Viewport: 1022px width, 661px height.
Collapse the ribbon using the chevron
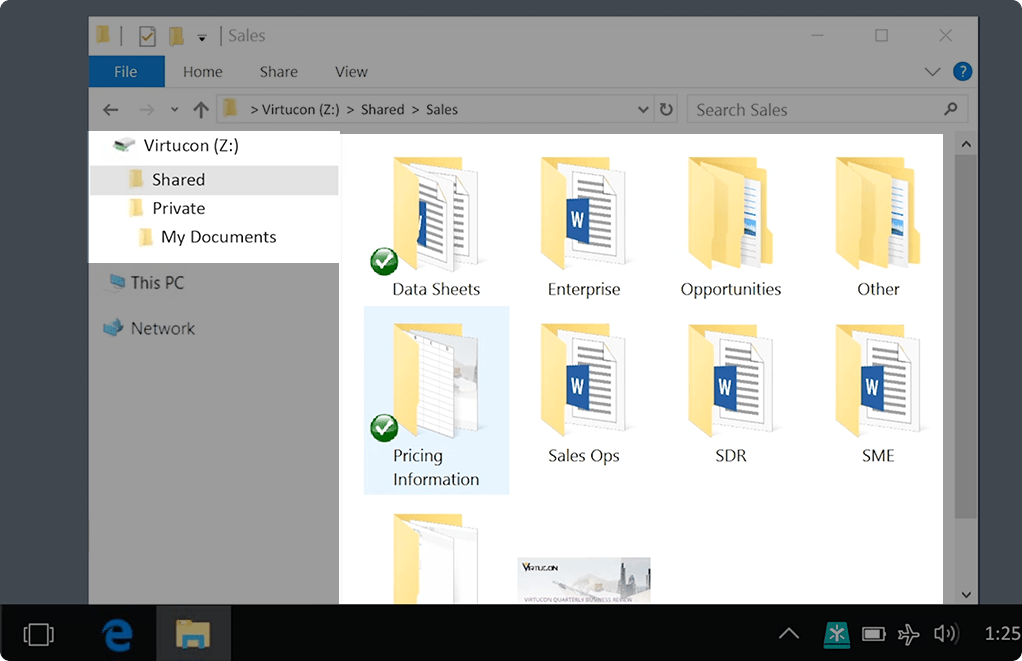tap(933, 71)
